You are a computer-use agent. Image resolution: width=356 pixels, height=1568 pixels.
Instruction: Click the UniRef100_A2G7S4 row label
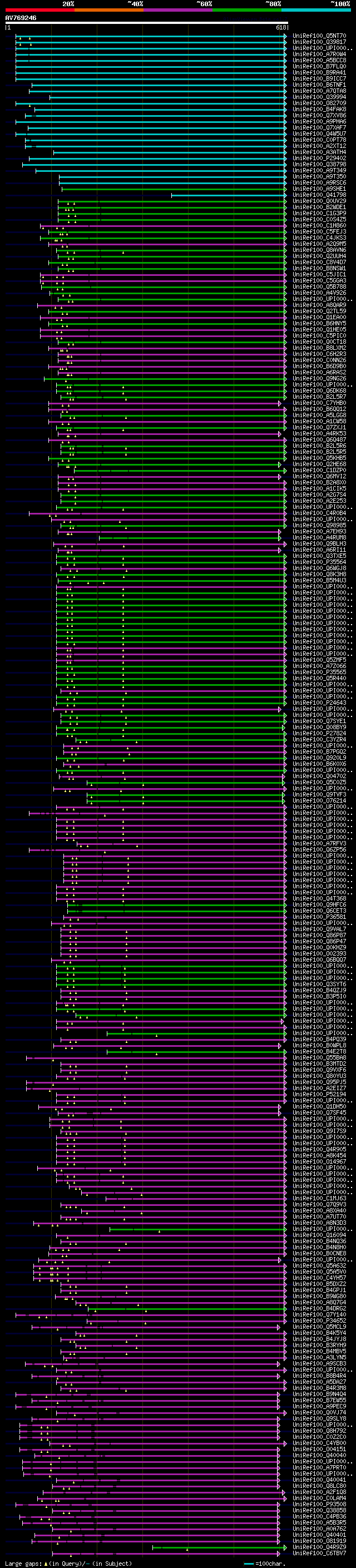click(319, 495)
